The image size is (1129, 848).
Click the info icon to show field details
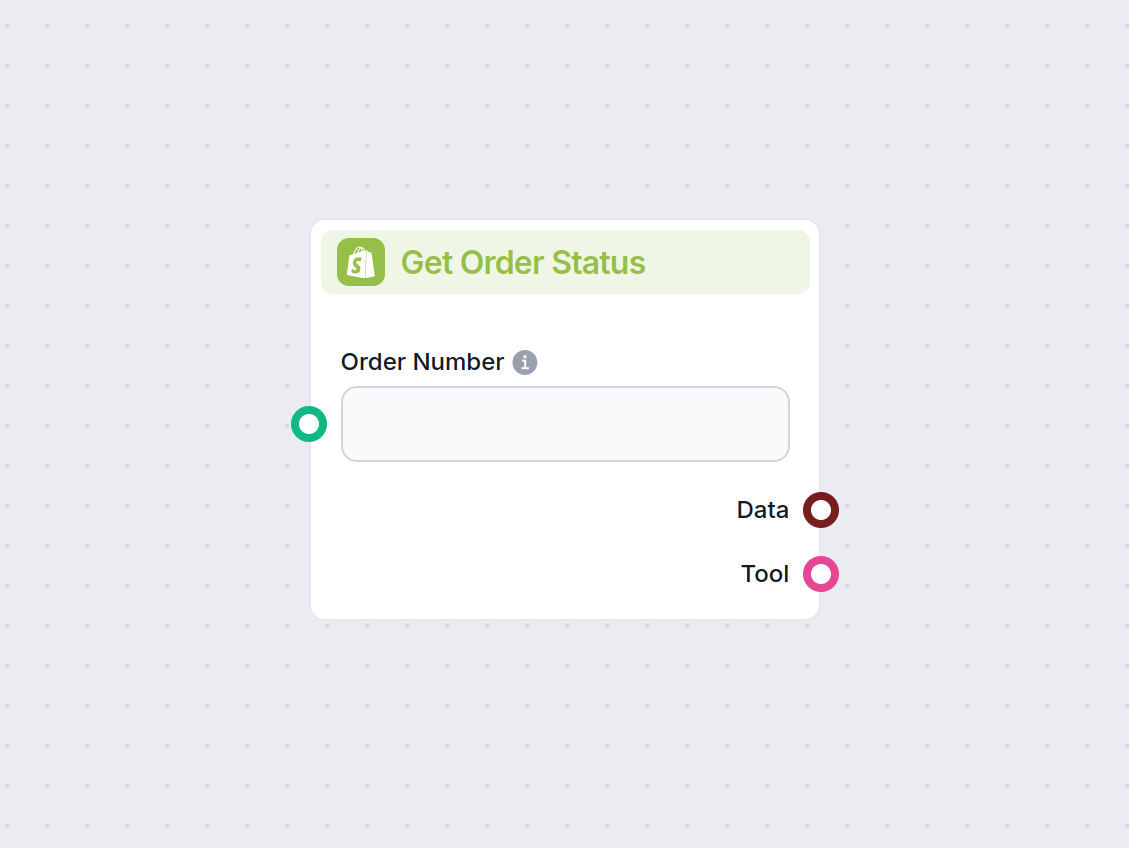[524, 362]
